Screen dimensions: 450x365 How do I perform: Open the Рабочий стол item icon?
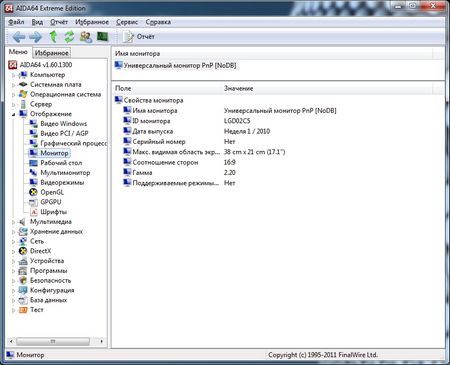click(33, 163)
